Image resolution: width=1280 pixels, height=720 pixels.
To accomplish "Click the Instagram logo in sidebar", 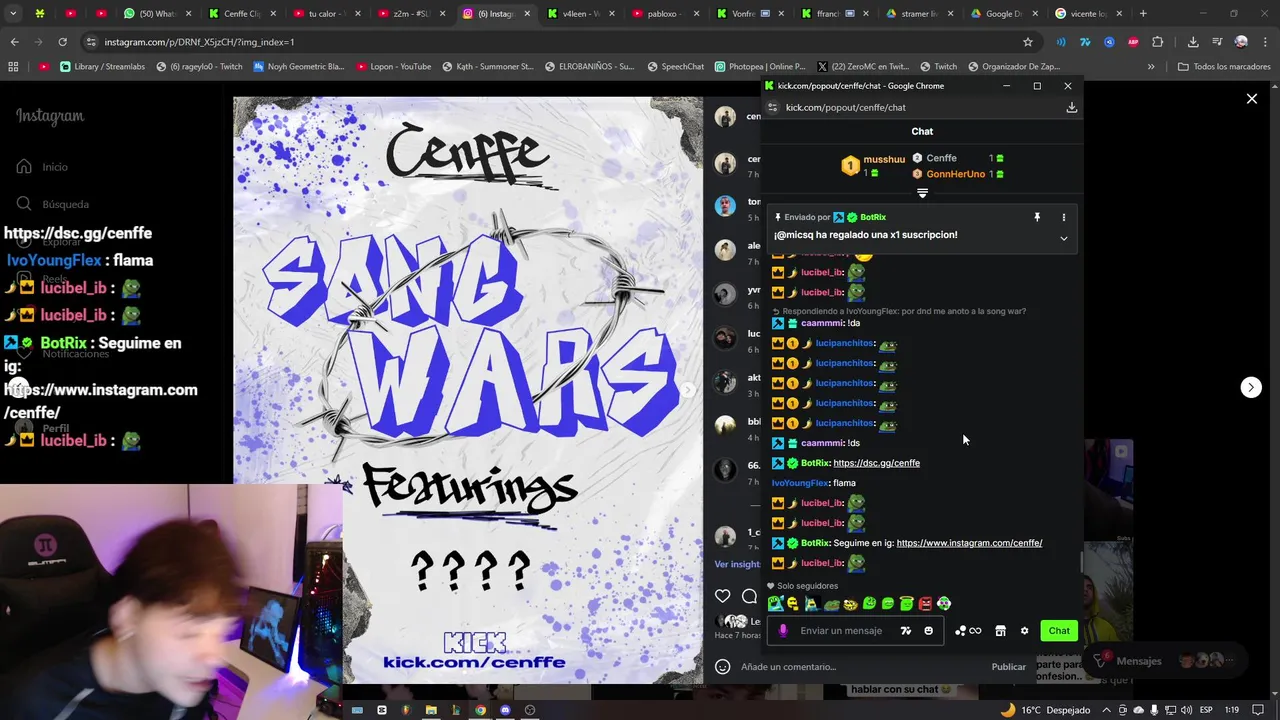I will (50, 116).
